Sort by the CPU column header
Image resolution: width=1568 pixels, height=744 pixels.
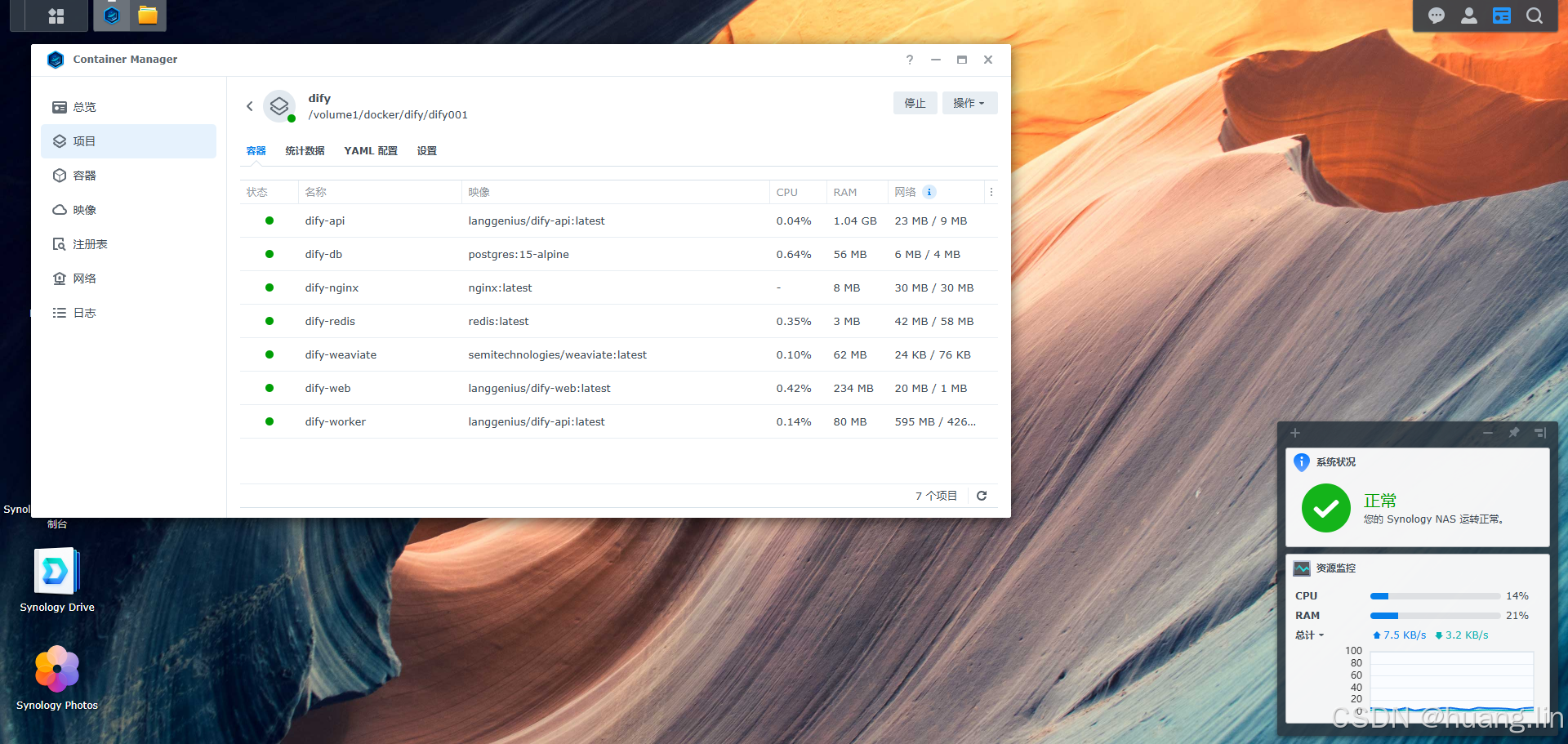(798, 192)
